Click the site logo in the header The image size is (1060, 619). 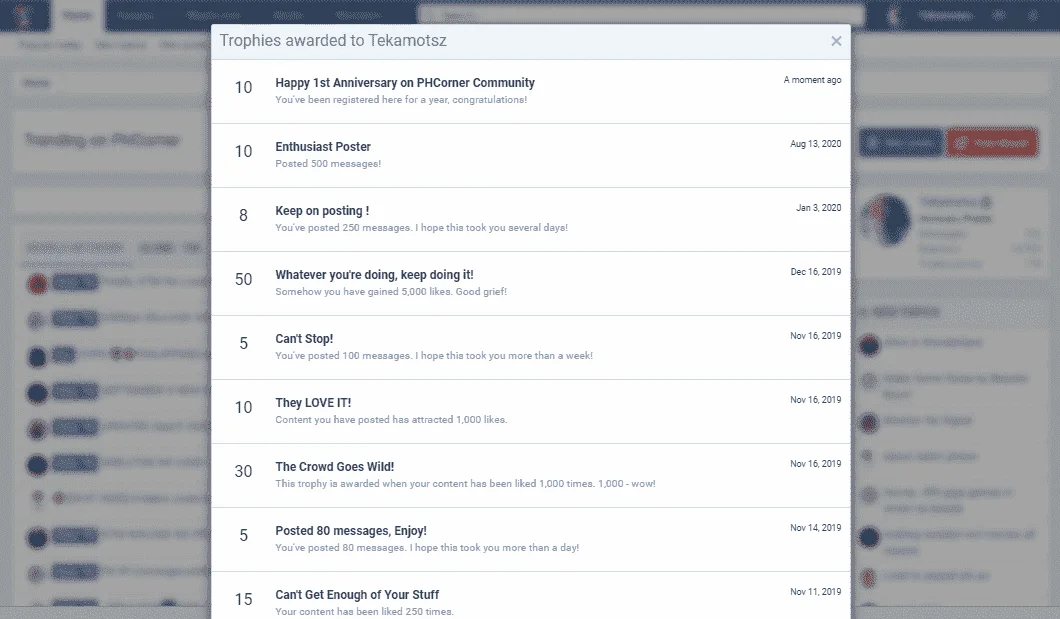(x=25, y=15)
